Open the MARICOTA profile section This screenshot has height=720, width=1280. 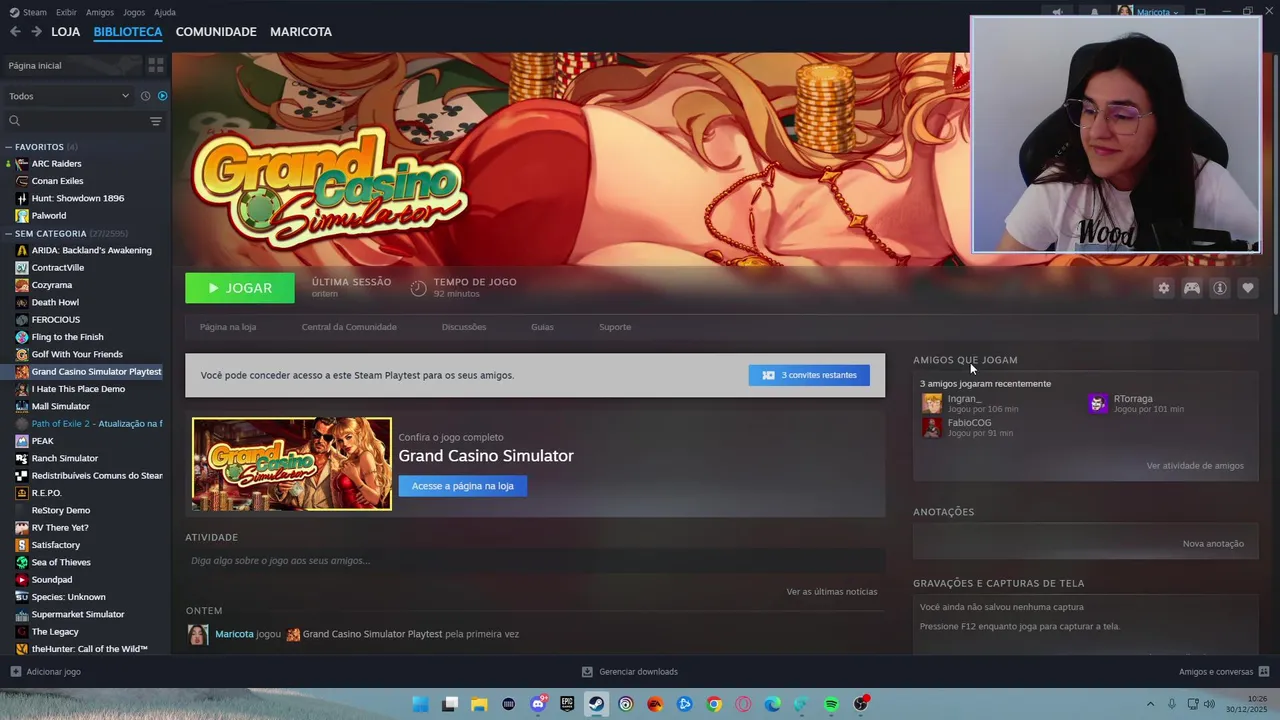click(x=301, y=32)
